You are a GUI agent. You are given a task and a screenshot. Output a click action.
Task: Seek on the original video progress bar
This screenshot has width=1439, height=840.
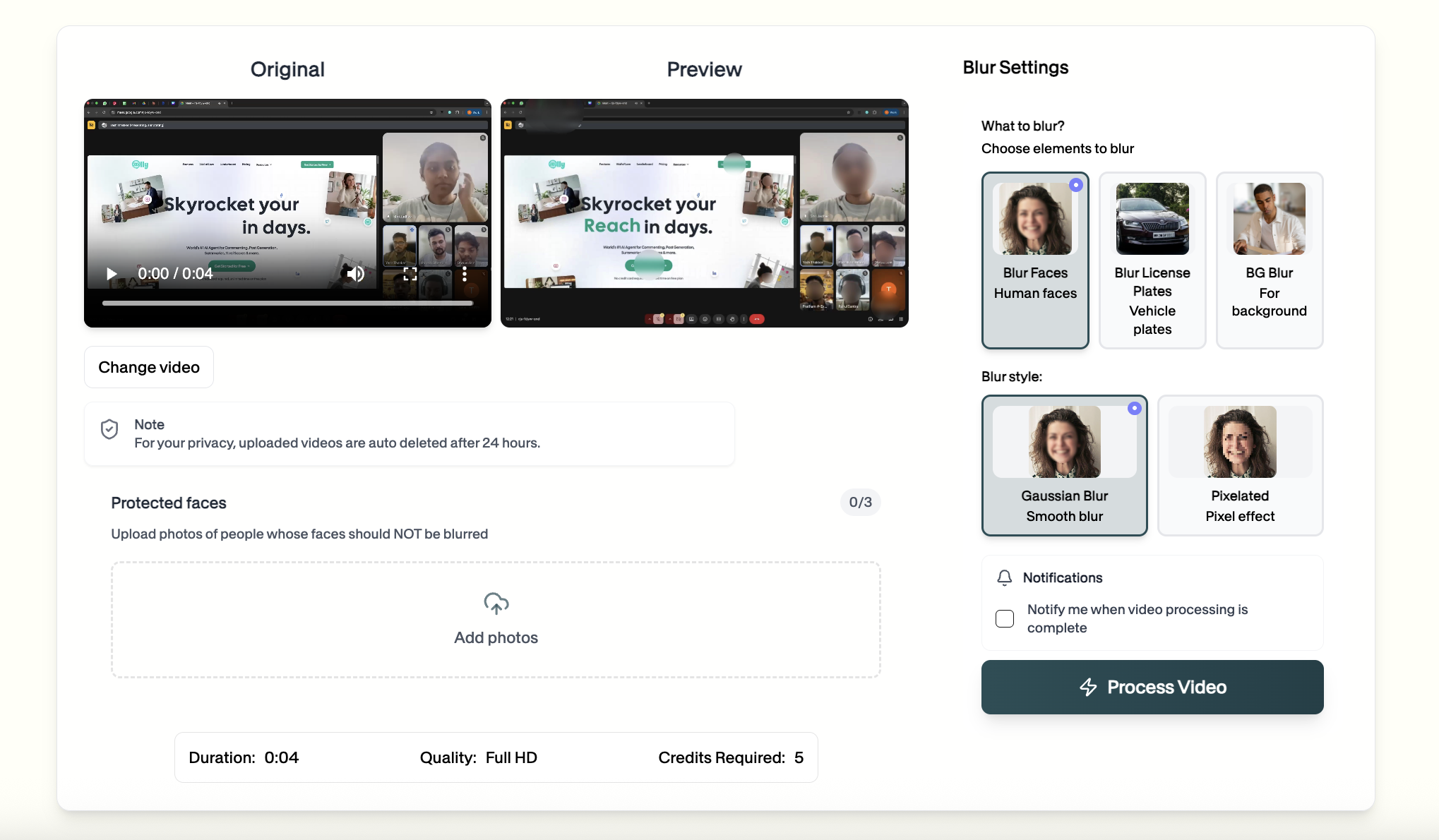[287, 304]
